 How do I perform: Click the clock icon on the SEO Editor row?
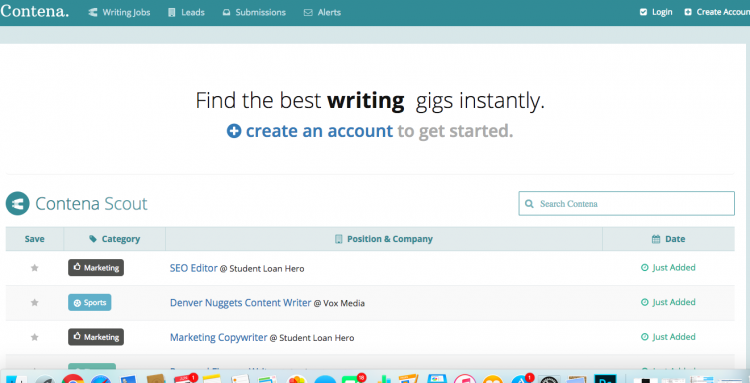click(645, 268)
